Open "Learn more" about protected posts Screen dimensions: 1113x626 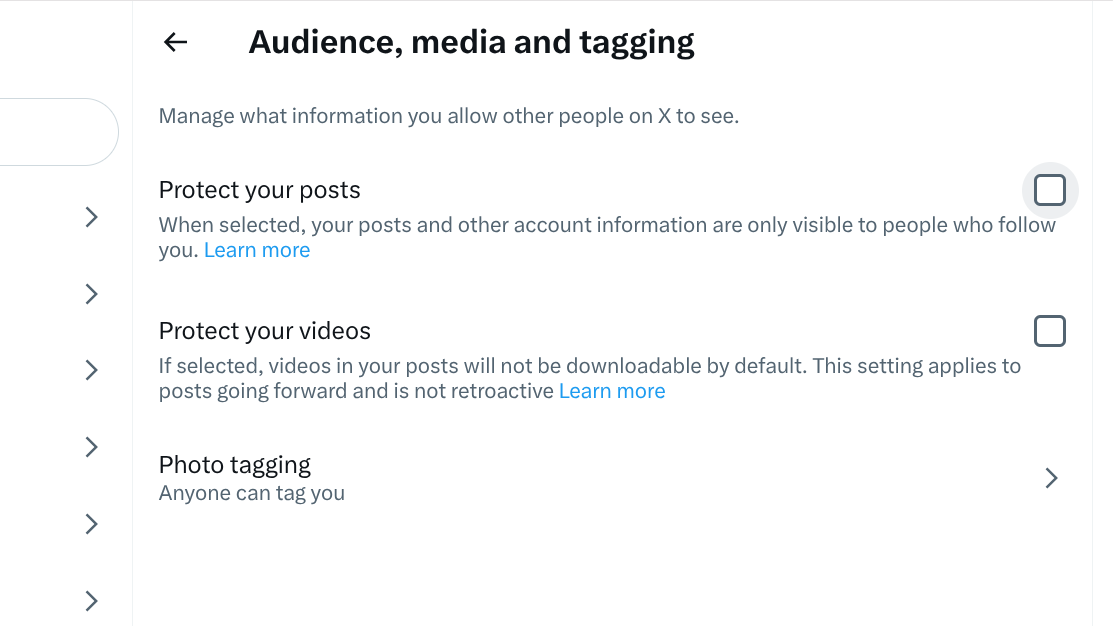[x=257, y=250]
